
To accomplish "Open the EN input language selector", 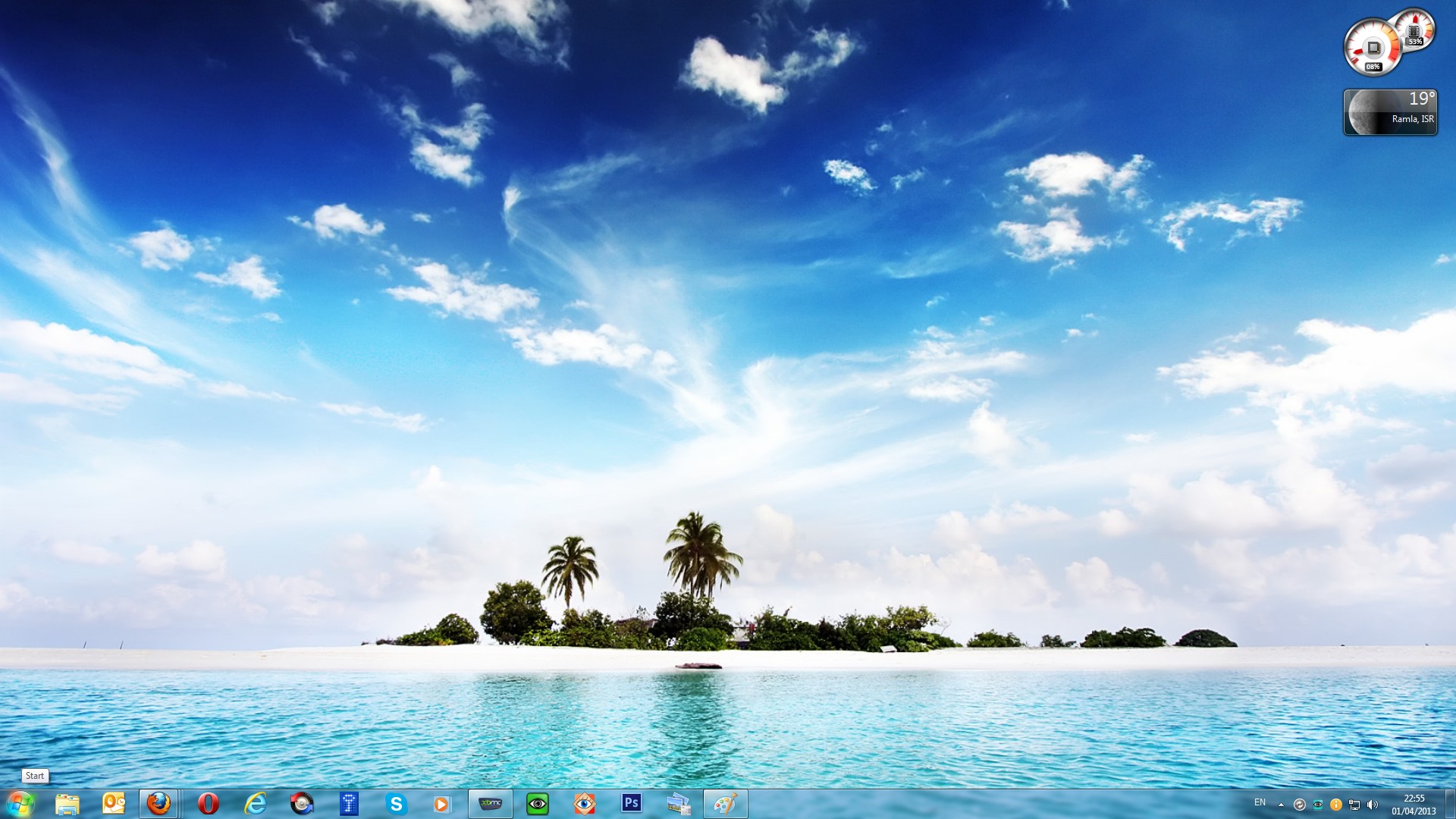I will coord(1260,802).
